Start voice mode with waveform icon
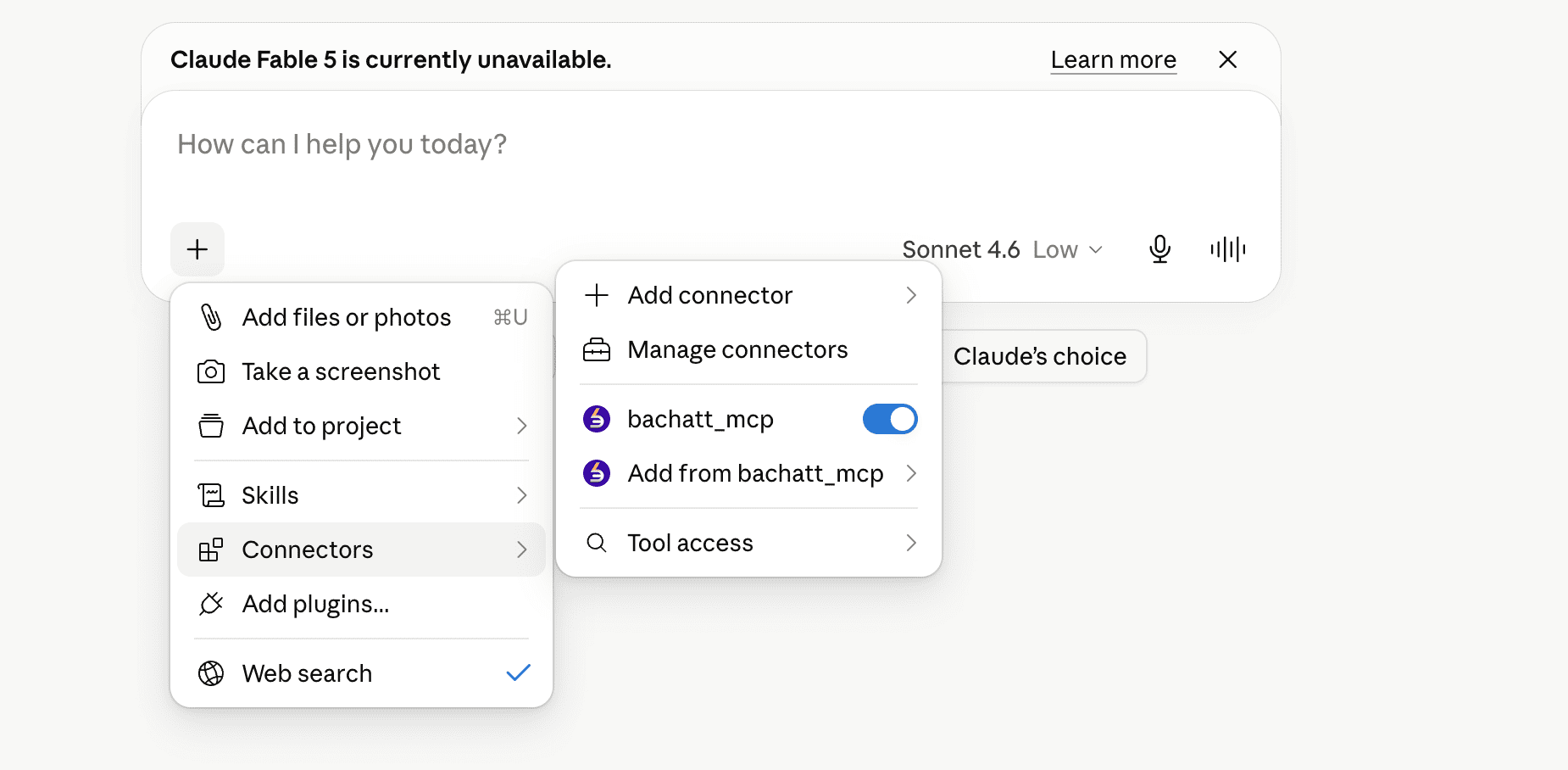The height and width of the screenshot is (770, 1568). tap(1227, 249)
